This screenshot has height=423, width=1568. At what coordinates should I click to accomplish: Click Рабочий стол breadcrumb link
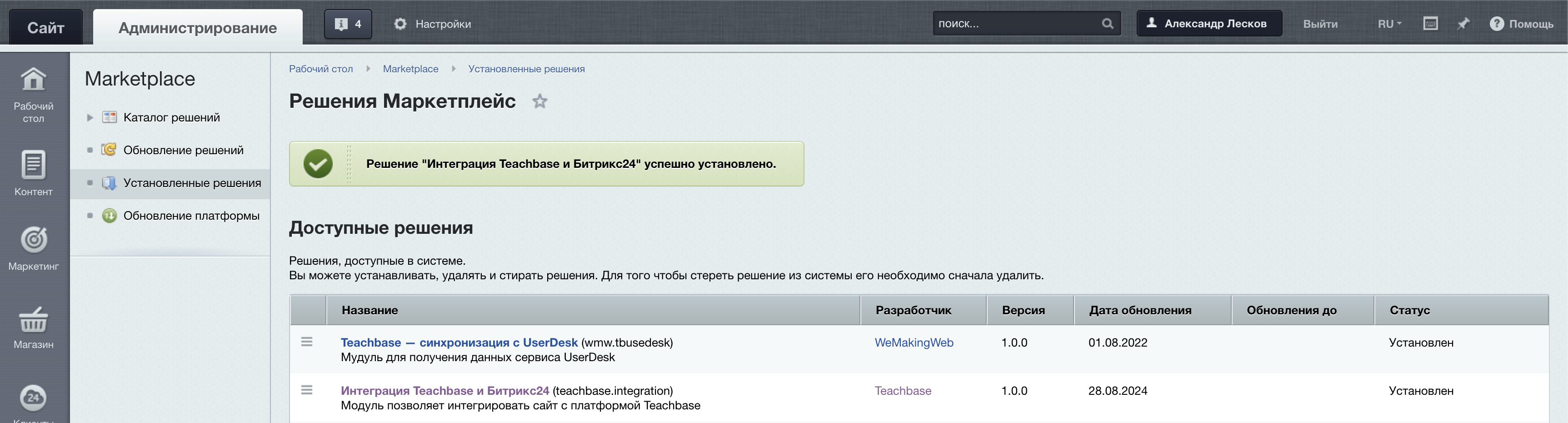(x=321, y=69)
